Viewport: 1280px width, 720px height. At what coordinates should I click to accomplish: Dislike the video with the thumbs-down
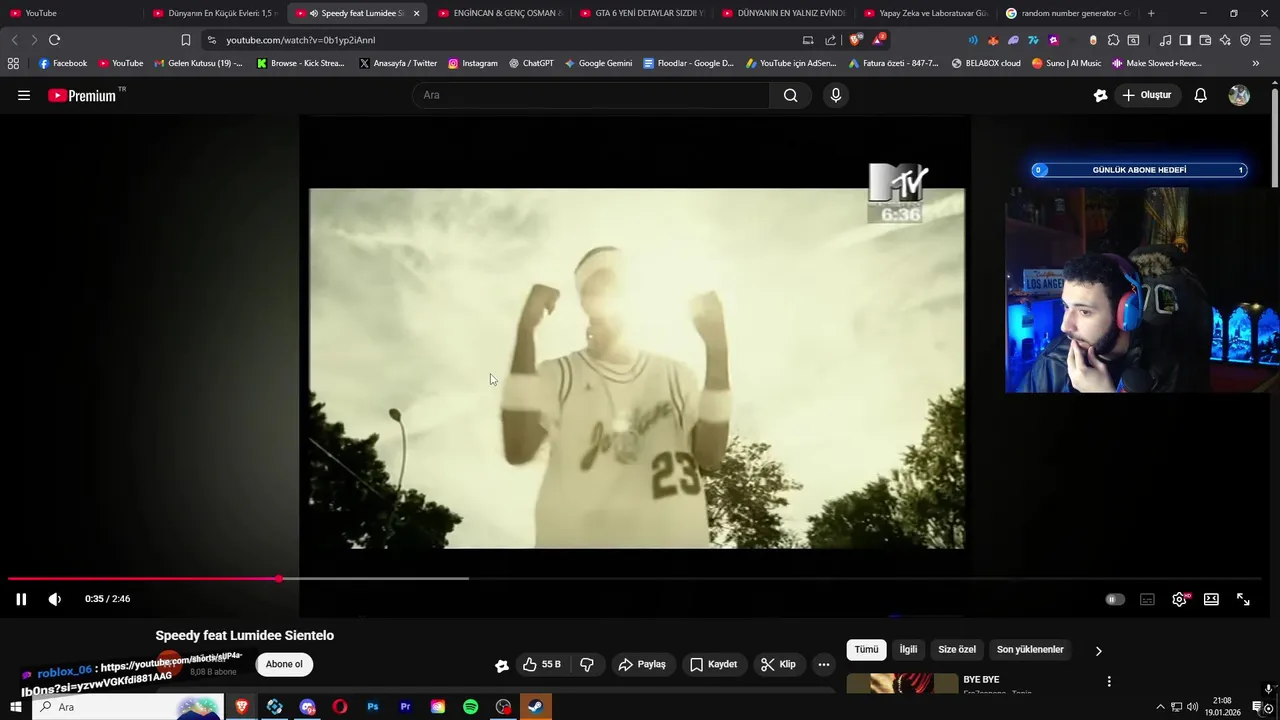tap(587, 664)
